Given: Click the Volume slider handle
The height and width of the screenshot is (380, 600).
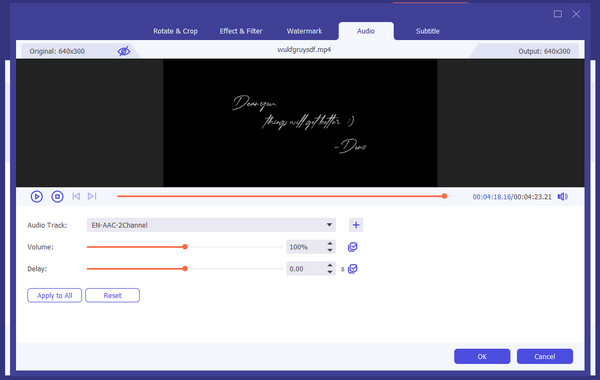Looking at the screenshot, I should pyautogui.click(x=185, y=247).
